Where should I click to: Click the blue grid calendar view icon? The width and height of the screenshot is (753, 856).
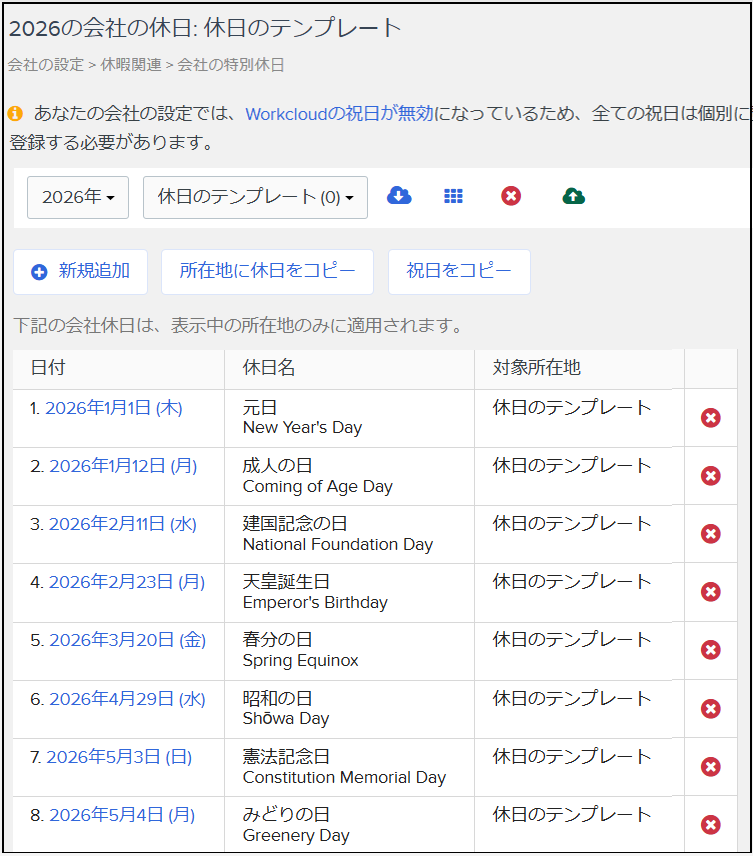(x=454, y=196)
